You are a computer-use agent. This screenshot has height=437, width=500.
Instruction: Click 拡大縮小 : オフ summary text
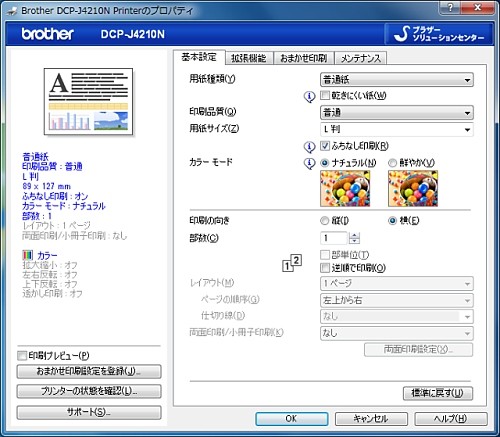[50, 265]
